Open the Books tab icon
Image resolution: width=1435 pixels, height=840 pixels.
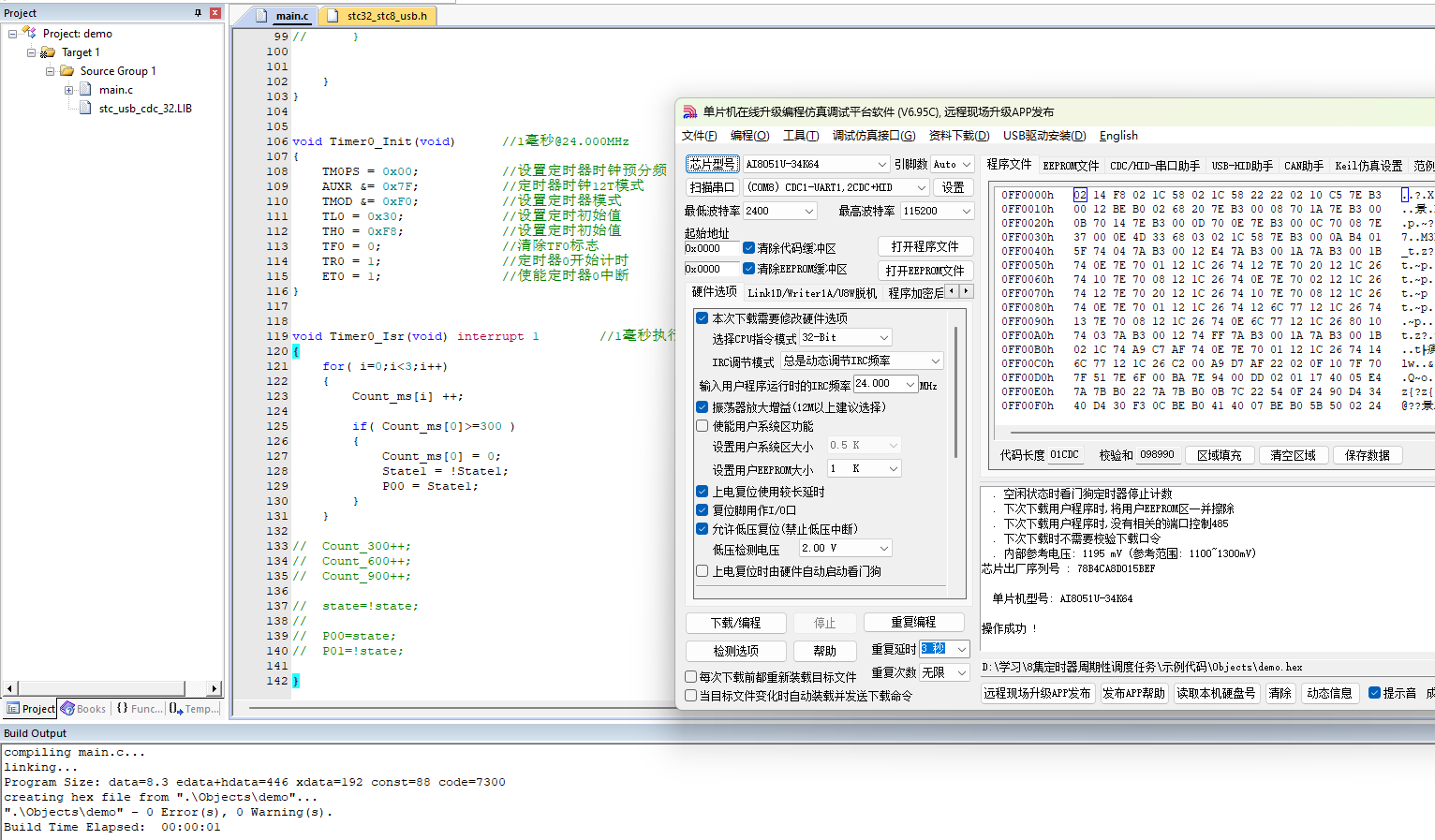(x=67, y=709)
